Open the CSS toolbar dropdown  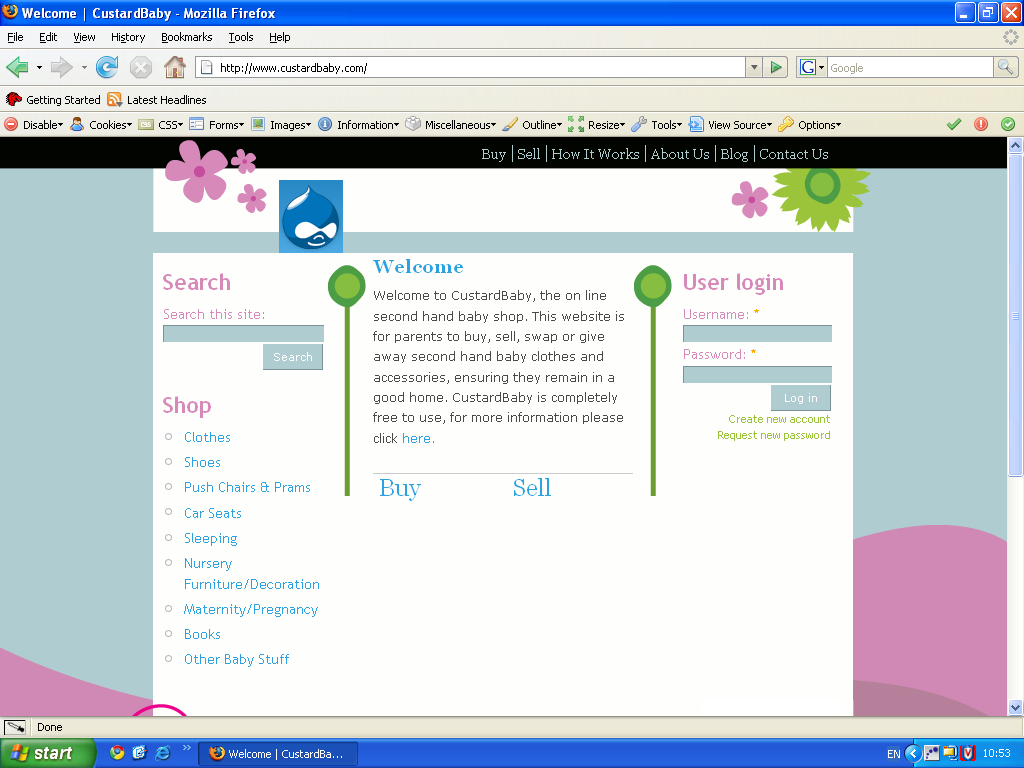coord(161,124)
